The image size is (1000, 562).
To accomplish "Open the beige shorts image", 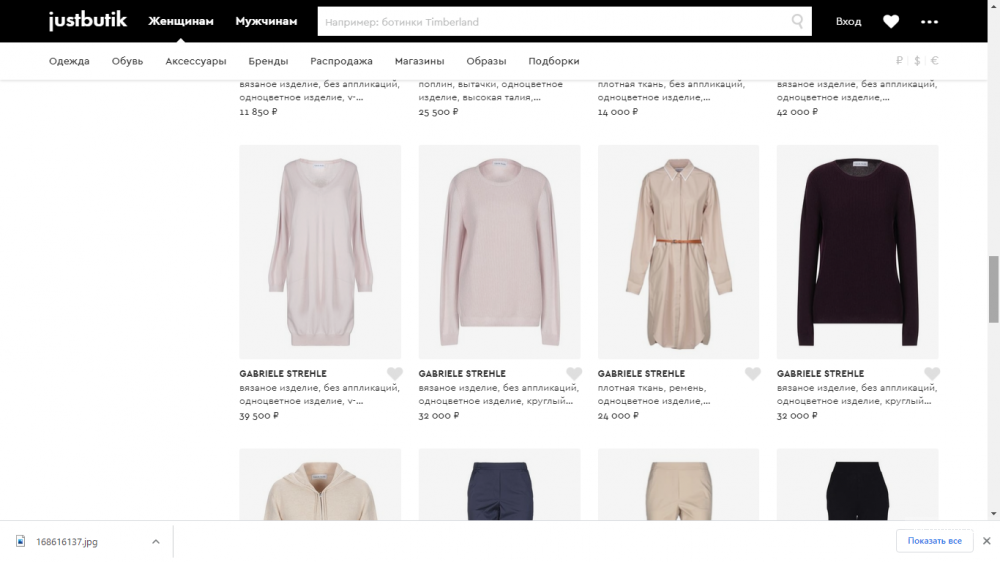I will [x=679, y=484].
